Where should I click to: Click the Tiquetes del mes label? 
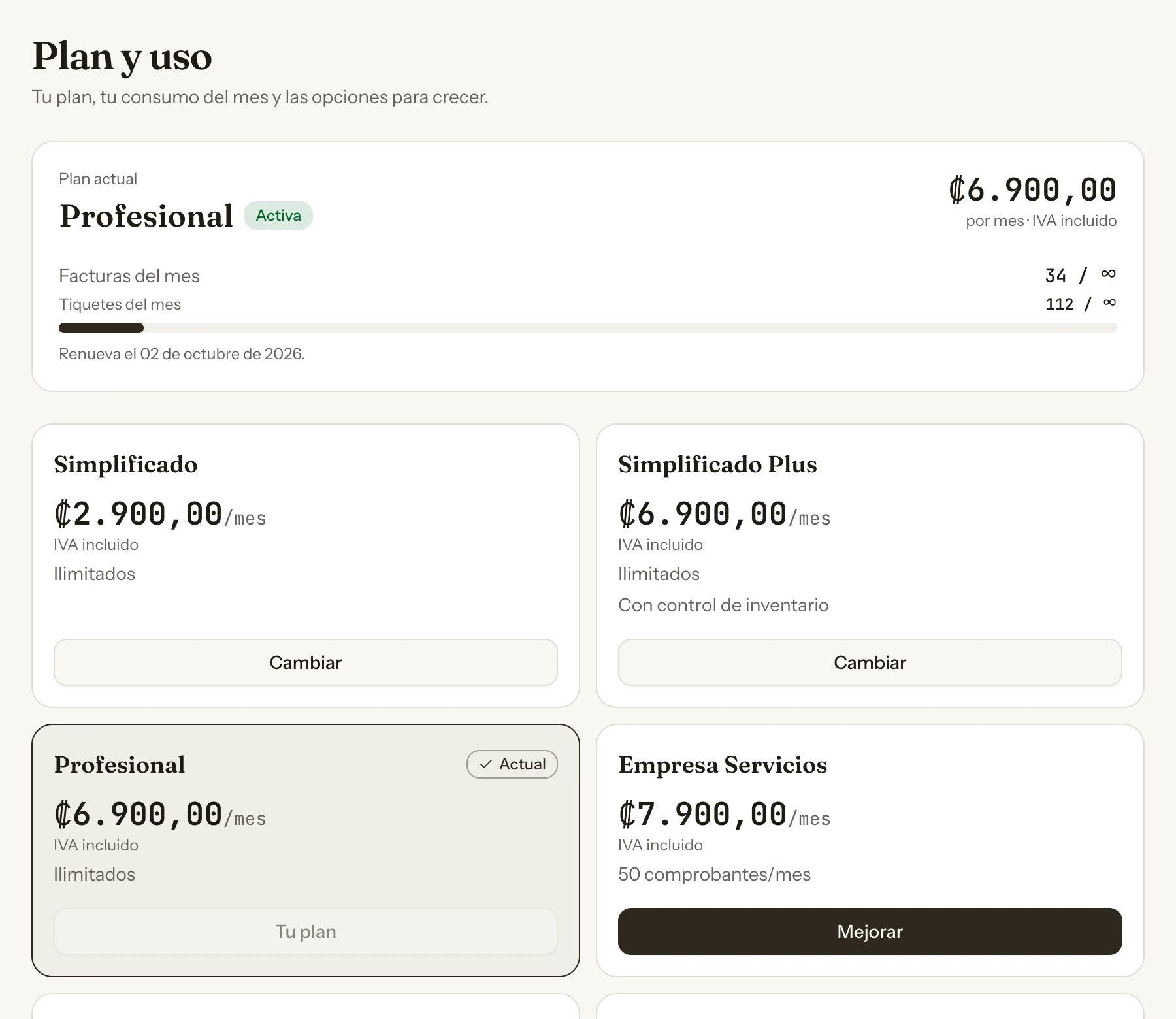click(x=120, y=304)
